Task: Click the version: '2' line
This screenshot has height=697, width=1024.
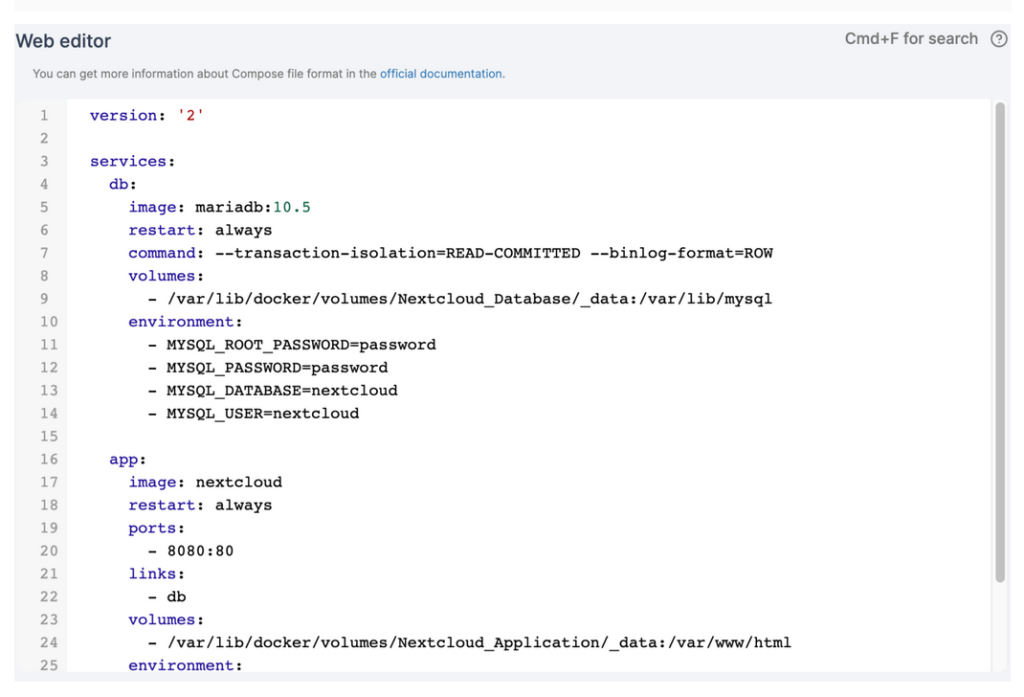Action: (x=147, y=116)
